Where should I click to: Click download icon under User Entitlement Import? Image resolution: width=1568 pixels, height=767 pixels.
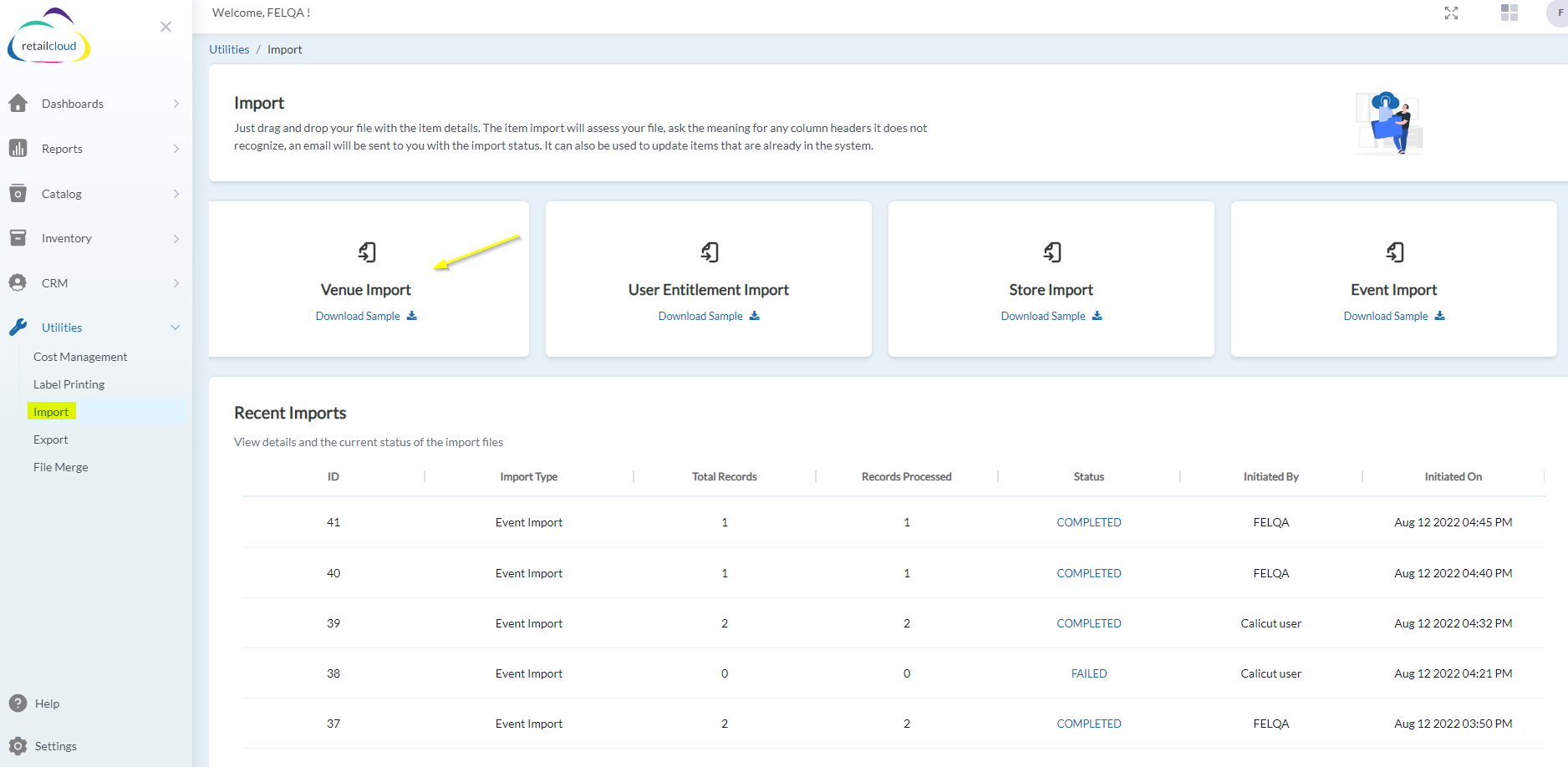754,316
